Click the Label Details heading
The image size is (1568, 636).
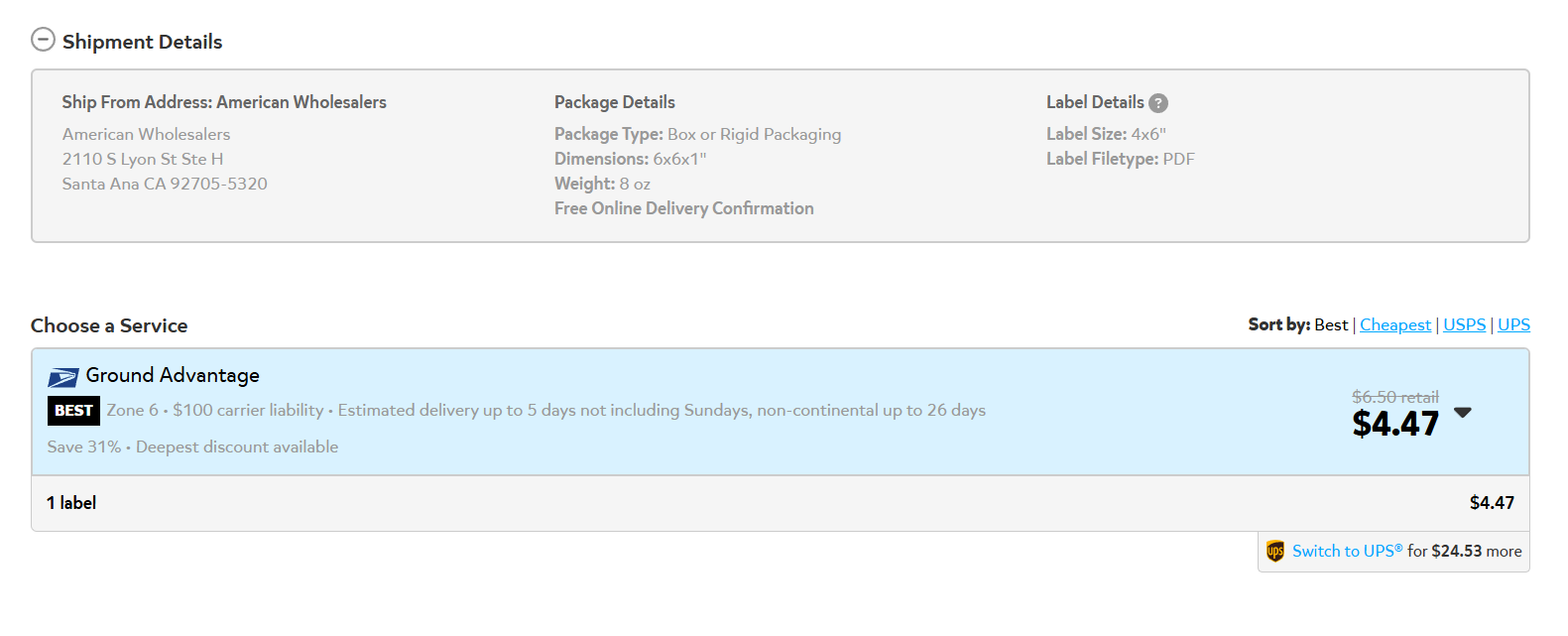1095,102
